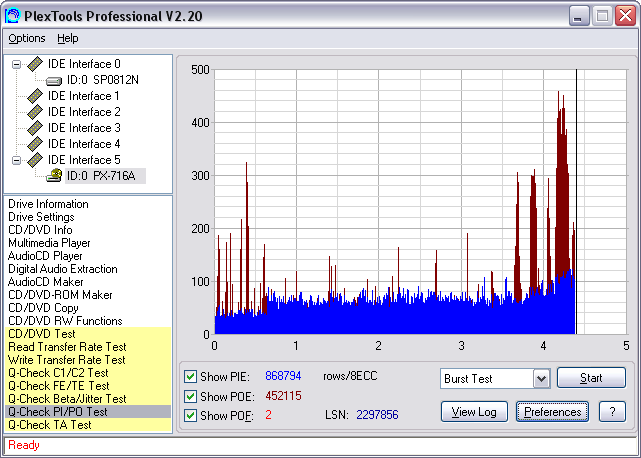
Task: Click the PIE value 868794
Action: pyautogui.click(x=283, y=376)
